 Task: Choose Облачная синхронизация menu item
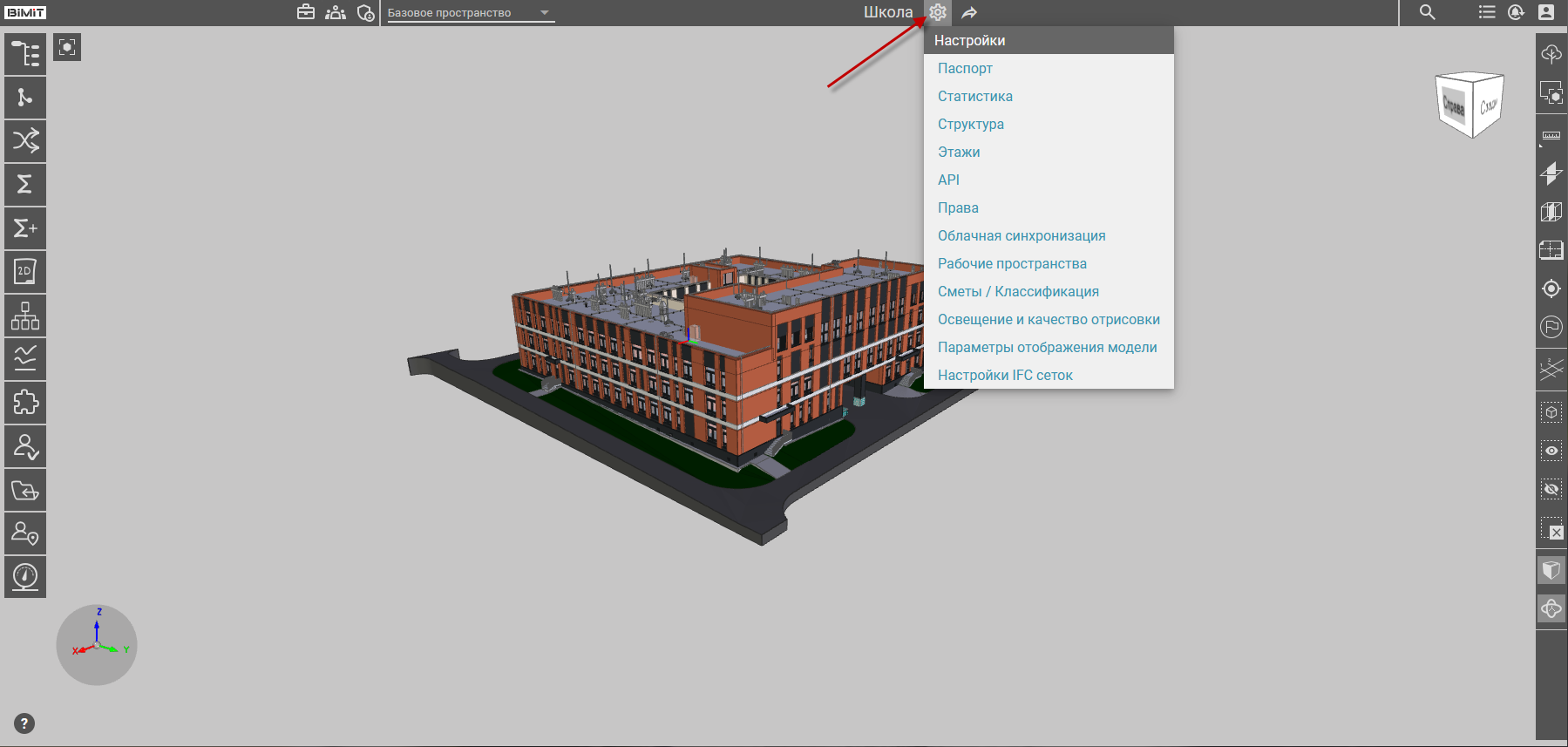coord(1022,235)
